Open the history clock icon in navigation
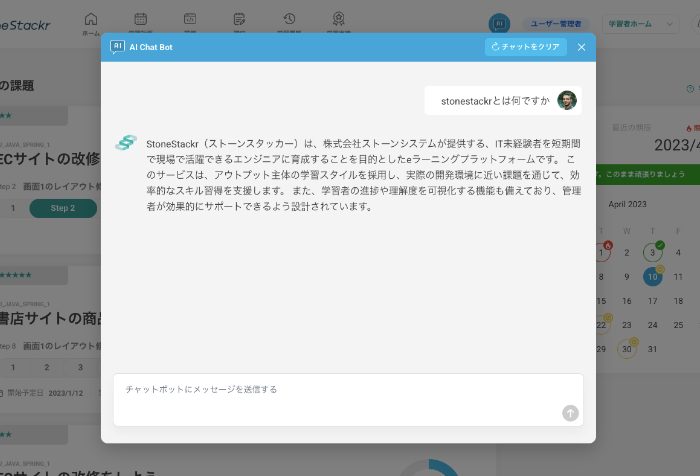Viewport: 700px width, 476px height. [x=289, y=19]
